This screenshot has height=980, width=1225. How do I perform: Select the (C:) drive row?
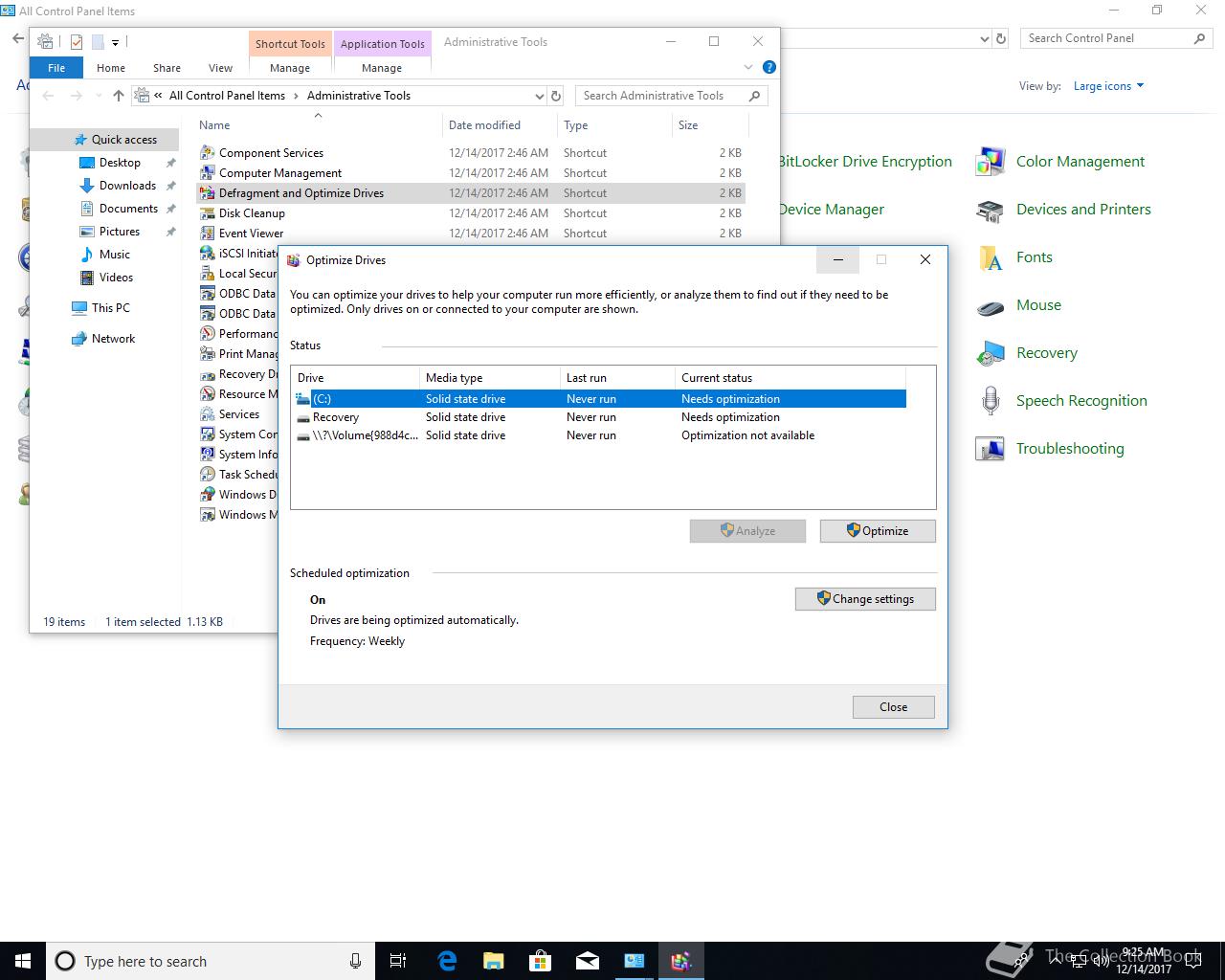pos(599,399)
